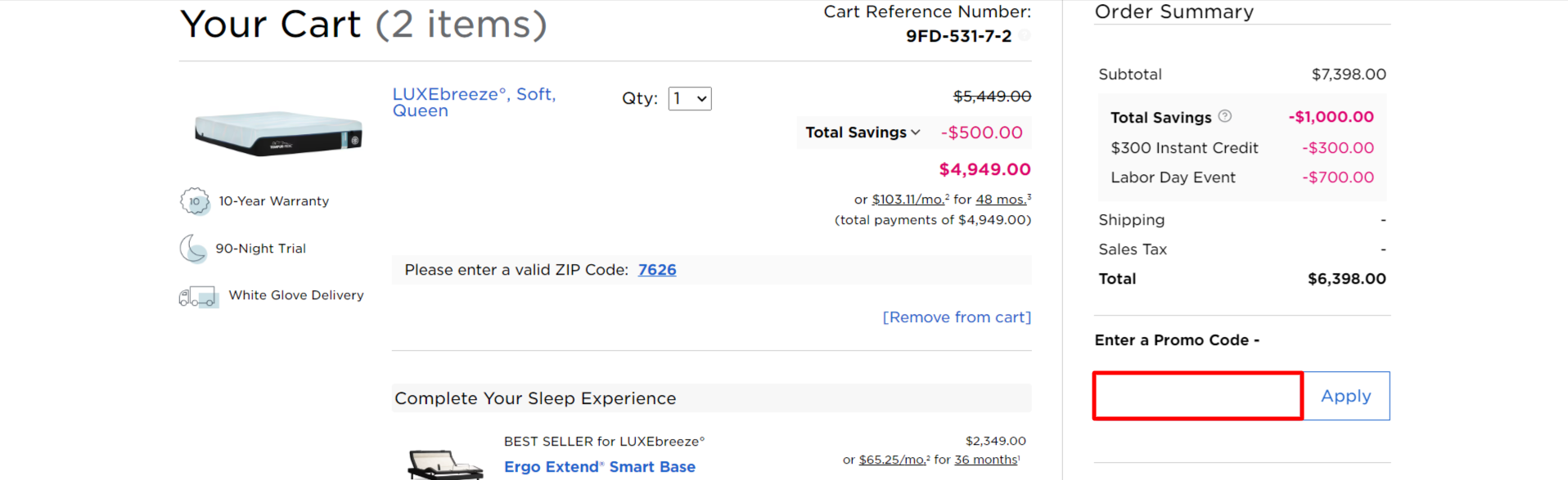1568x480 pixels.
Task: Click the 10-Year Warranty text
Action: (x=273, y=201)
